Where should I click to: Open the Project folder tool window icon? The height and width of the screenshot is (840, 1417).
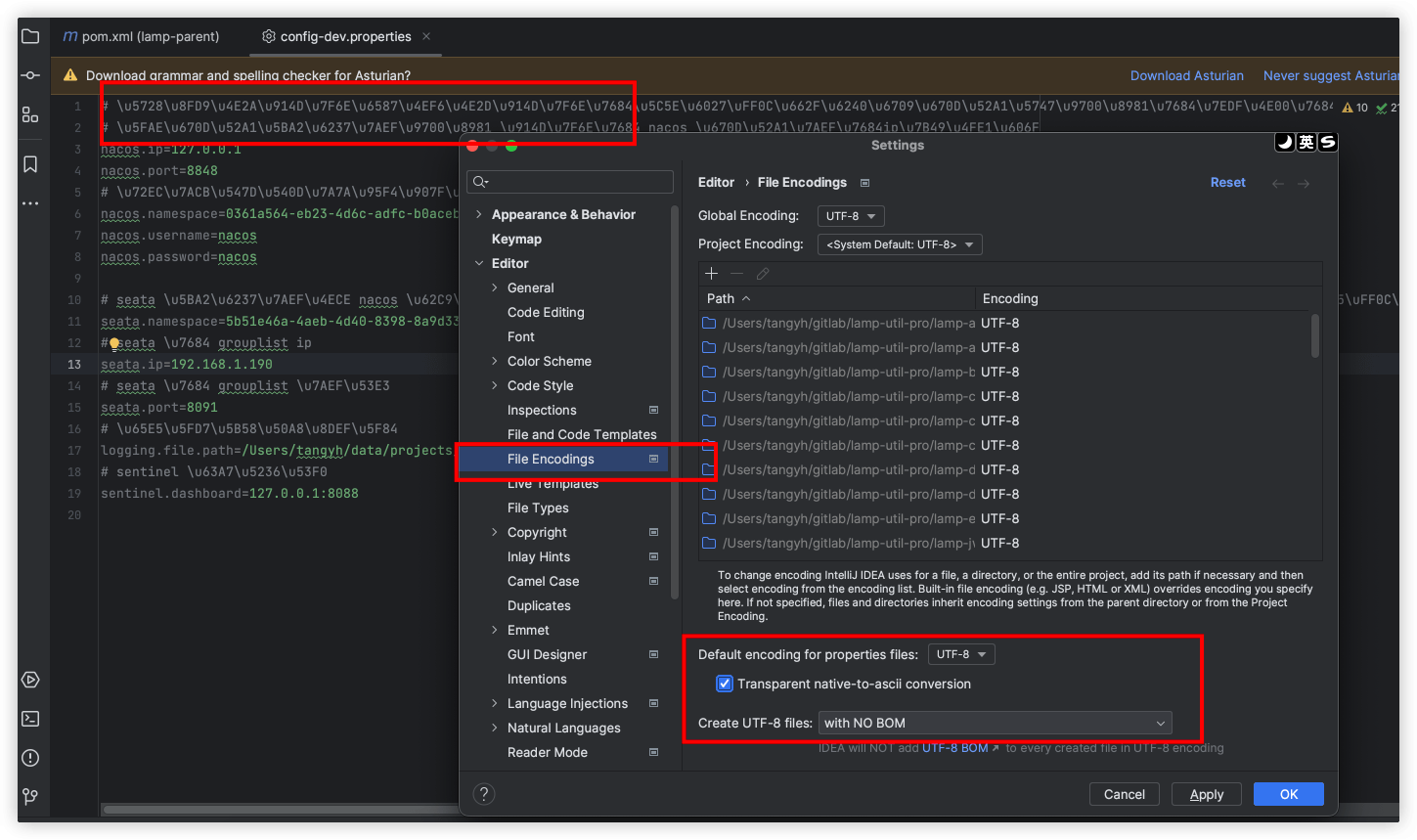[30, 36]
